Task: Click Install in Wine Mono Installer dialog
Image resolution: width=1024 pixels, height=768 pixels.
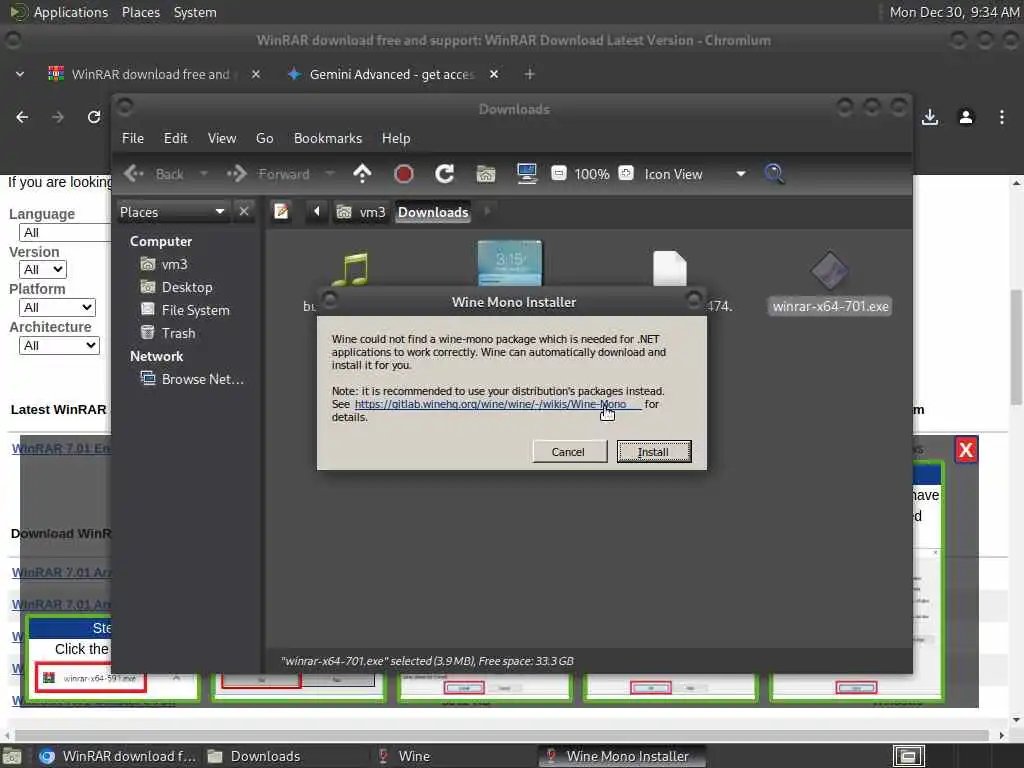Action: coord(654,452)
